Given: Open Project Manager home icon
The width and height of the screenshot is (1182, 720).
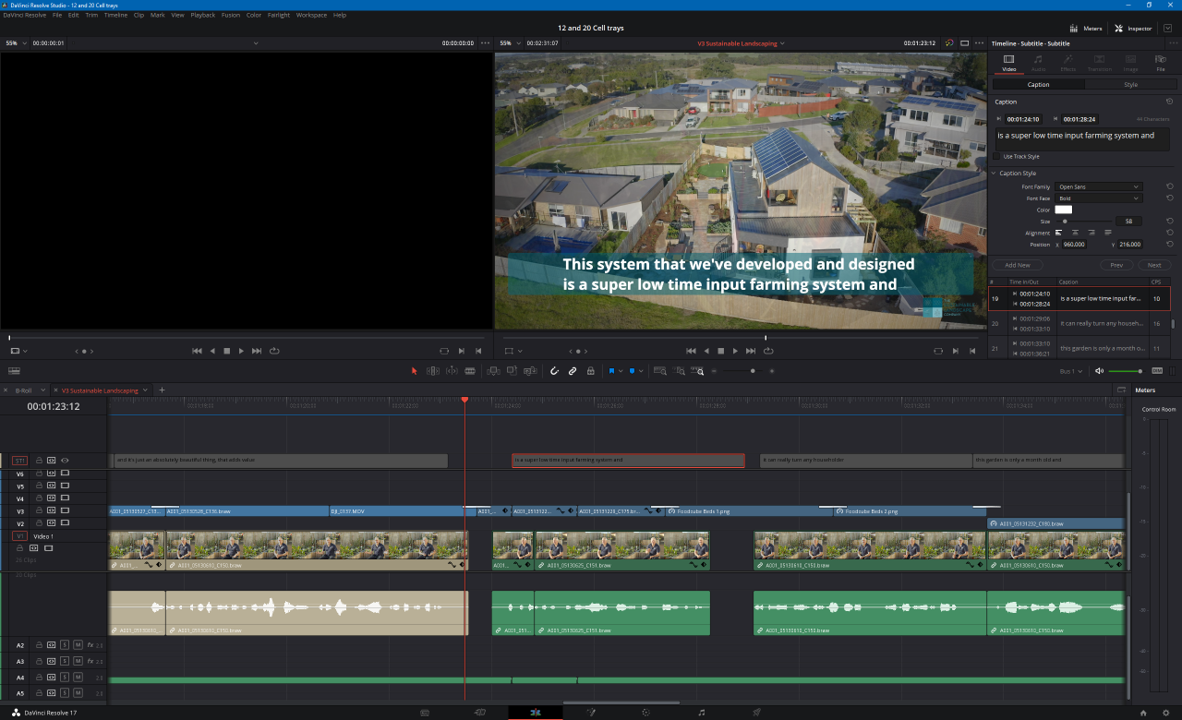Looking at the screenshot, I should pyautogui.click(x=1143, y=712).
